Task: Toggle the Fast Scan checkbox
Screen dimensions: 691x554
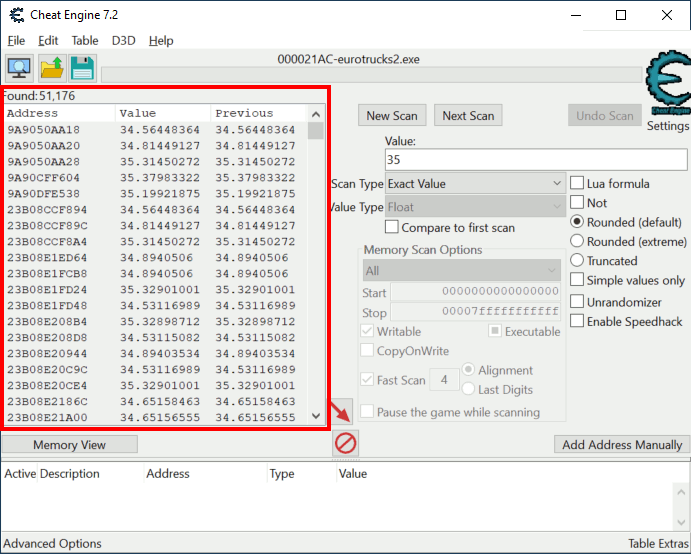Action: tap(367, 379)
